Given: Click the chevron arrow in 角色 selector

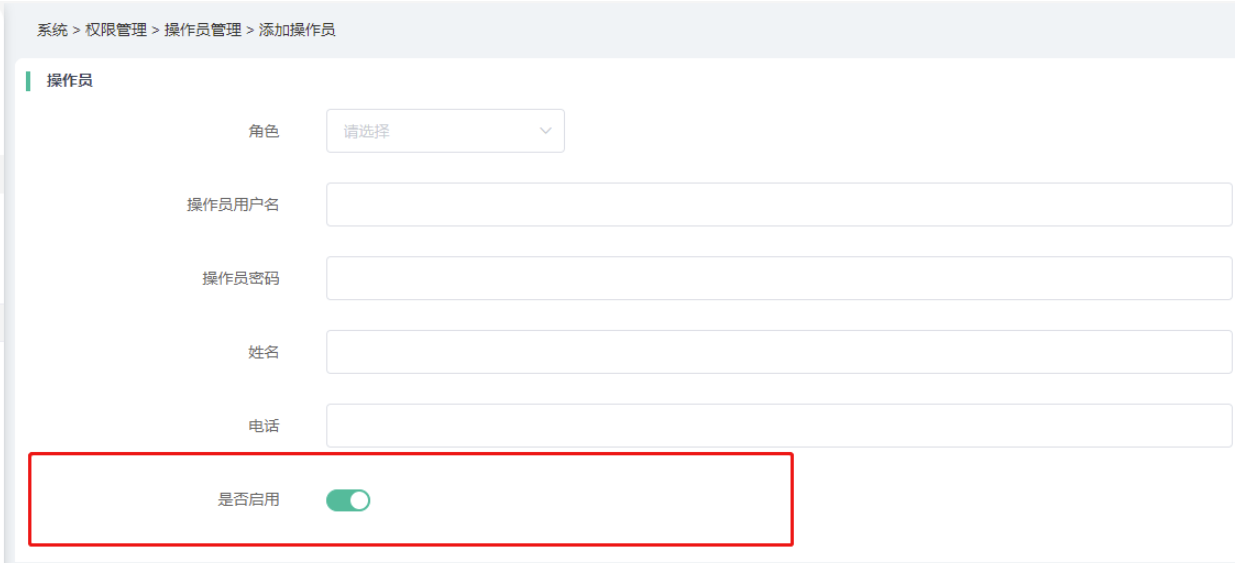Looking at the screenshot, I should pos(546,131).
